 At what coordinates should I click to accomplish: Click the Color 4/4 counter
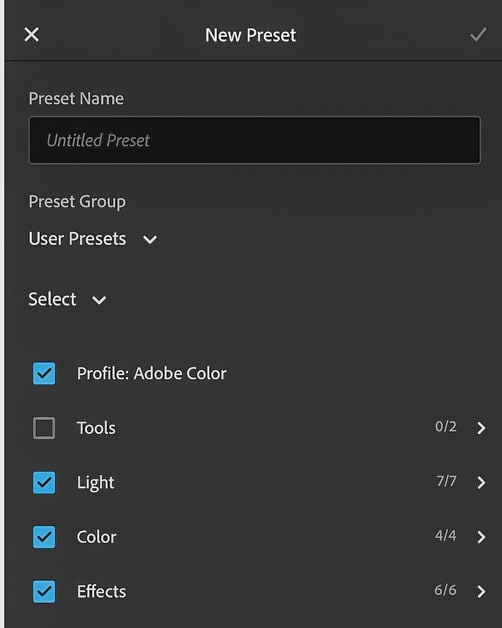point(446,535)
